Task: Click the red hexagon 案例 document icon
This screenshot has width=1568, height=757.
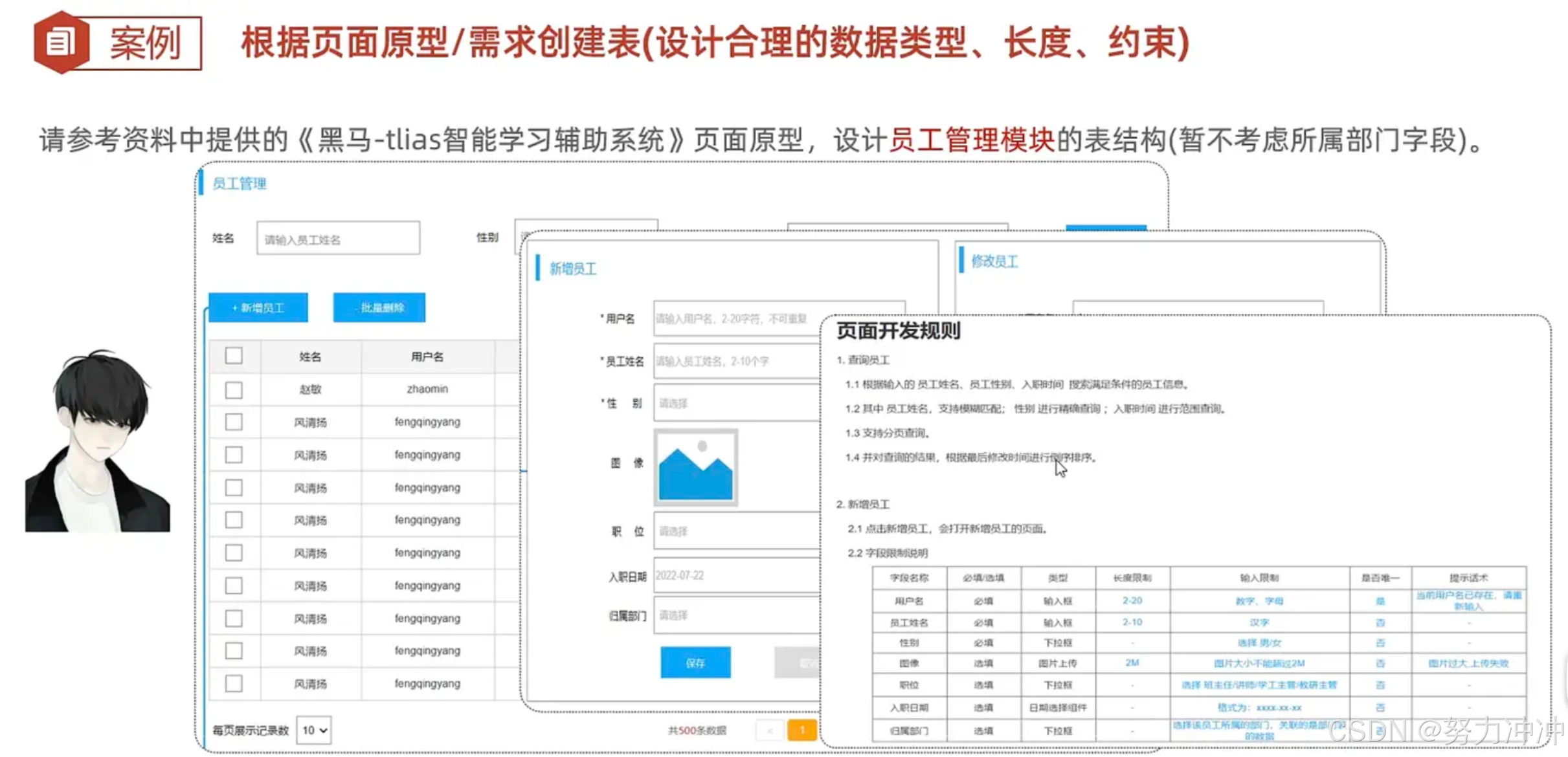Action: (62, 43)
